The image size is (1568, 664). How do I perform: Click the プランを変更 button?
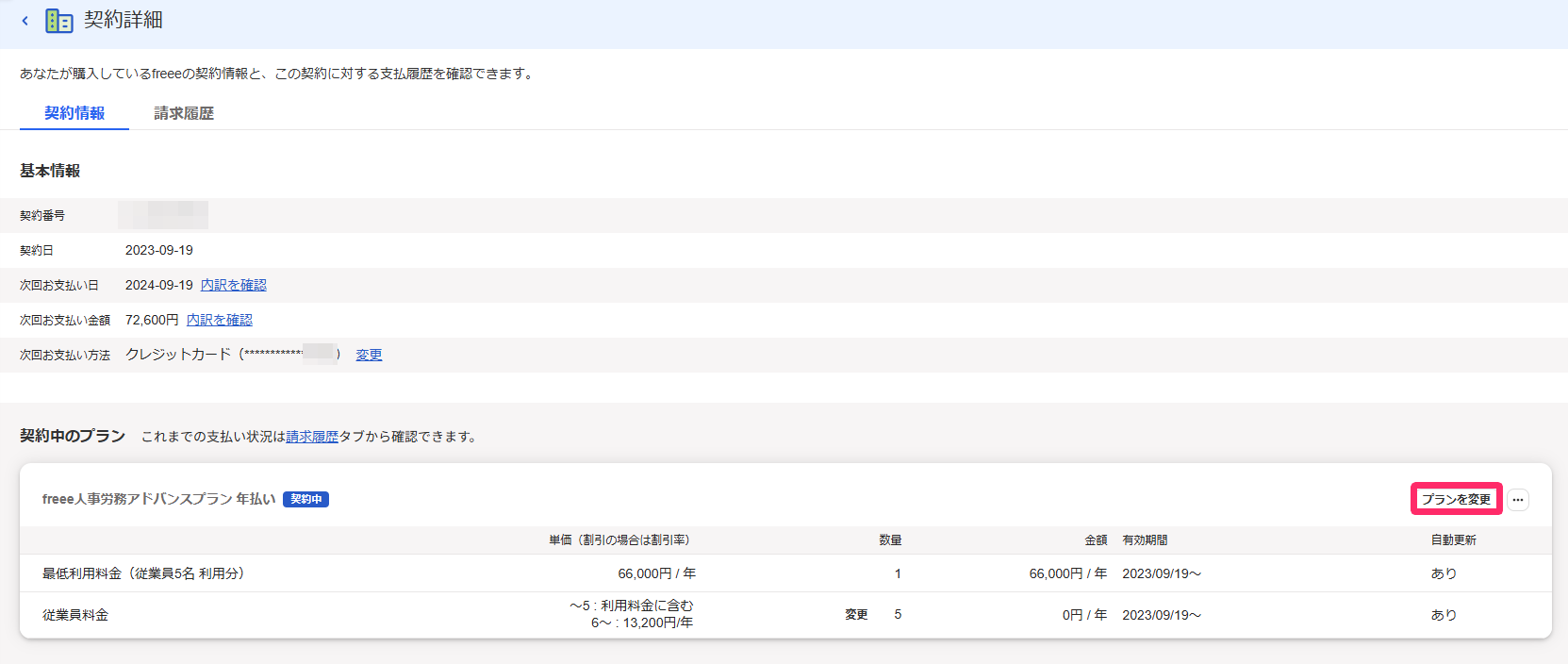(x=1457, y=499)
